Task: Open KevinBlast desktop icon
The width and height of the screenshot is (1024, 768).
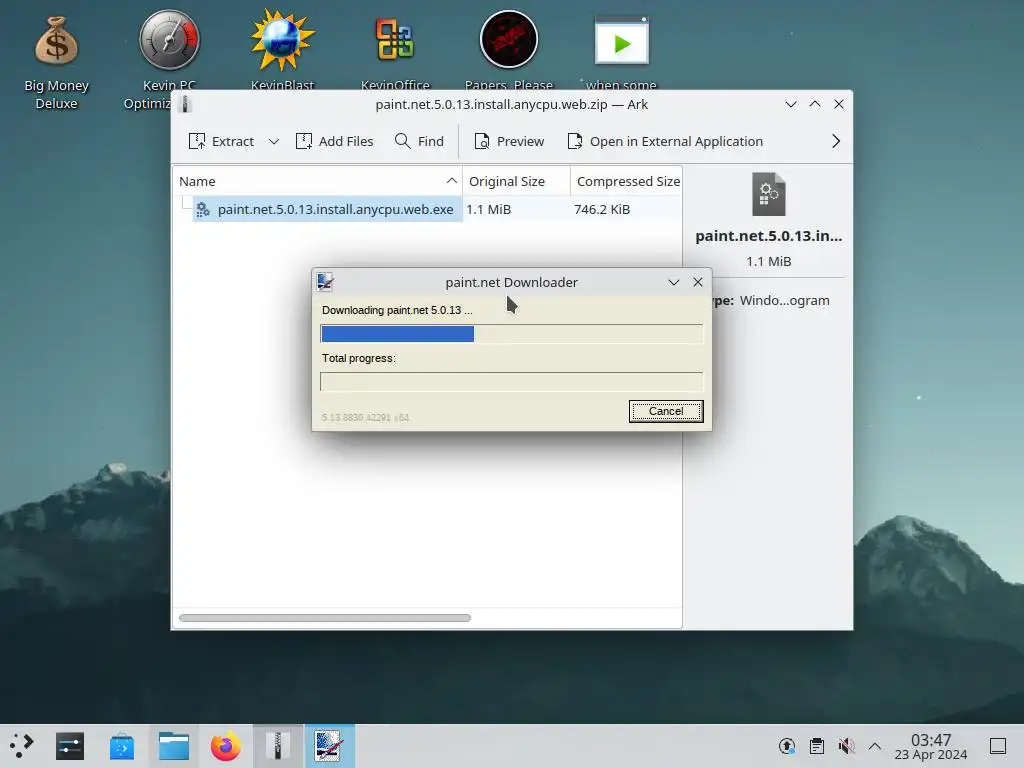Action: pos(282,49)
